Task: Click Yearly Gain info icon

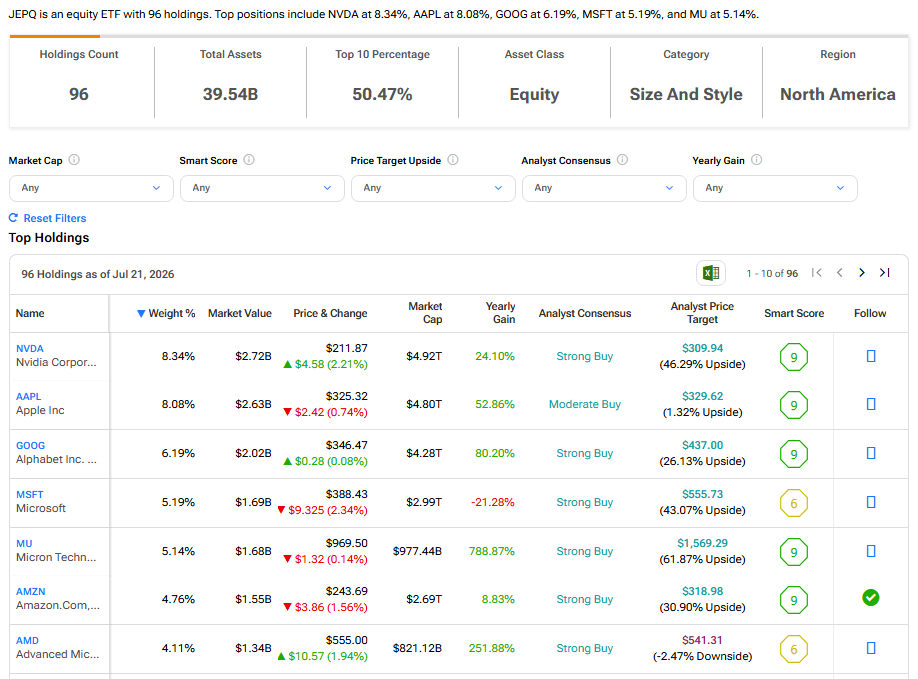Action: 756,160
